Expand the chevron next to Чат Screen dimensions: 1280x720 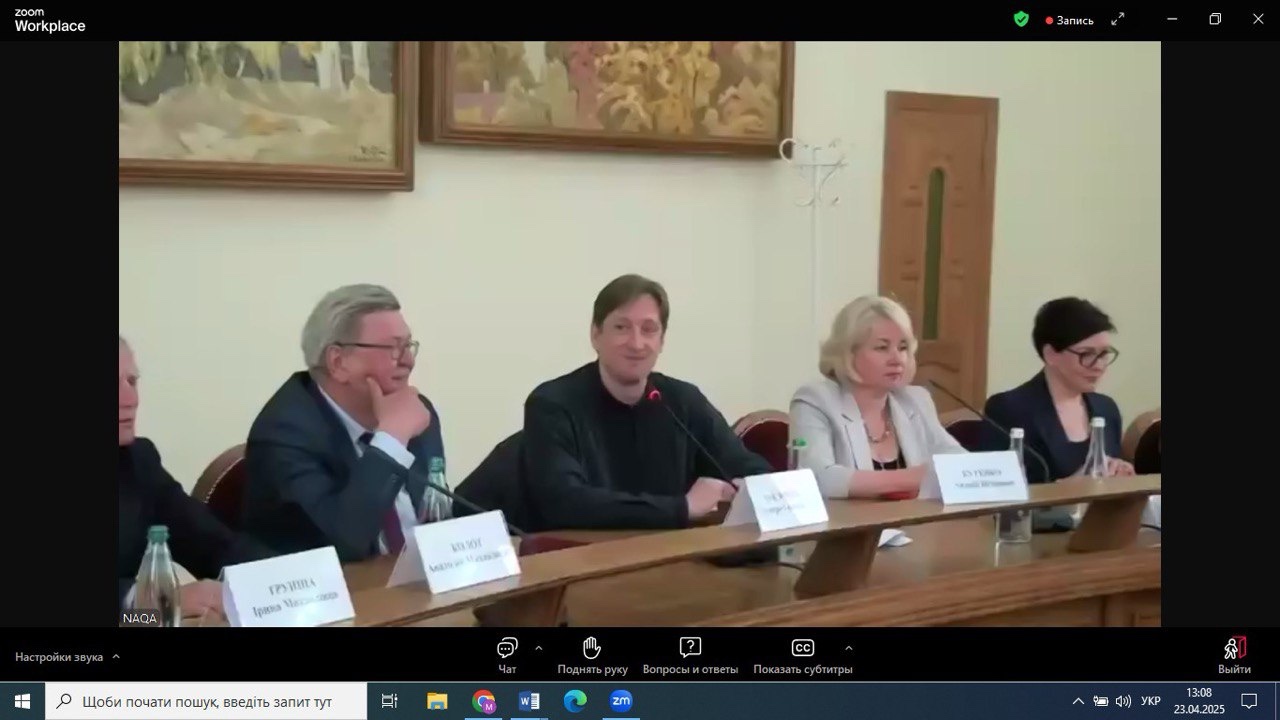539,647
